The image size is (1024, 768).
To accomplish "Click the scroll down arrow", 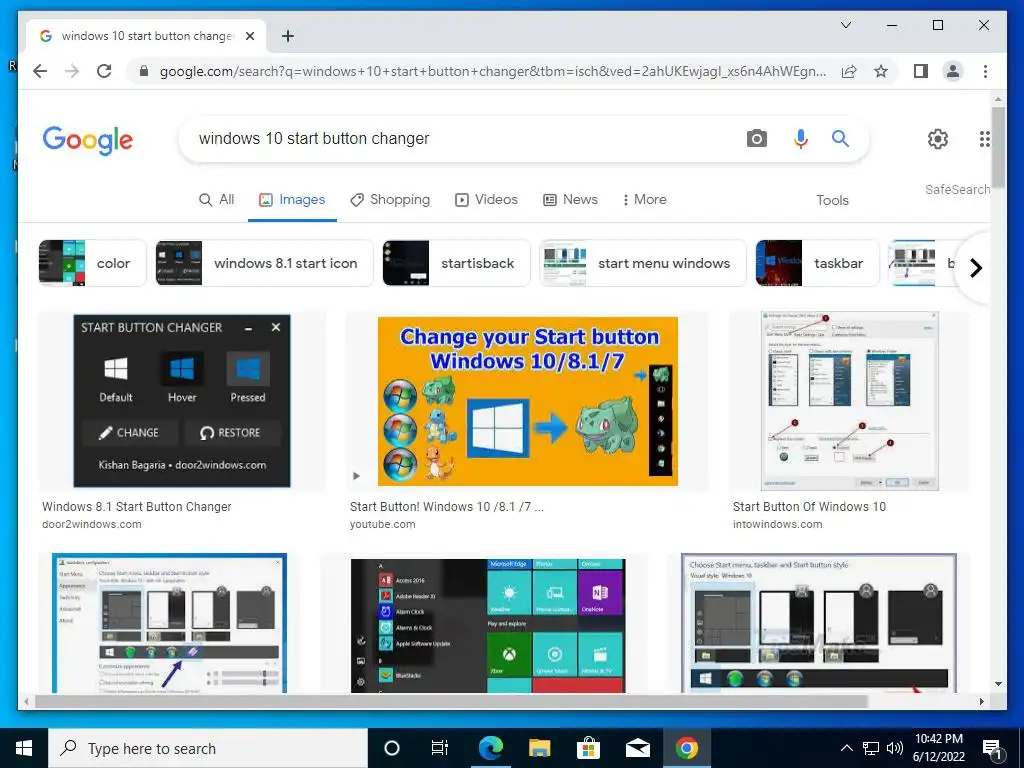I will tap(998, 684).
